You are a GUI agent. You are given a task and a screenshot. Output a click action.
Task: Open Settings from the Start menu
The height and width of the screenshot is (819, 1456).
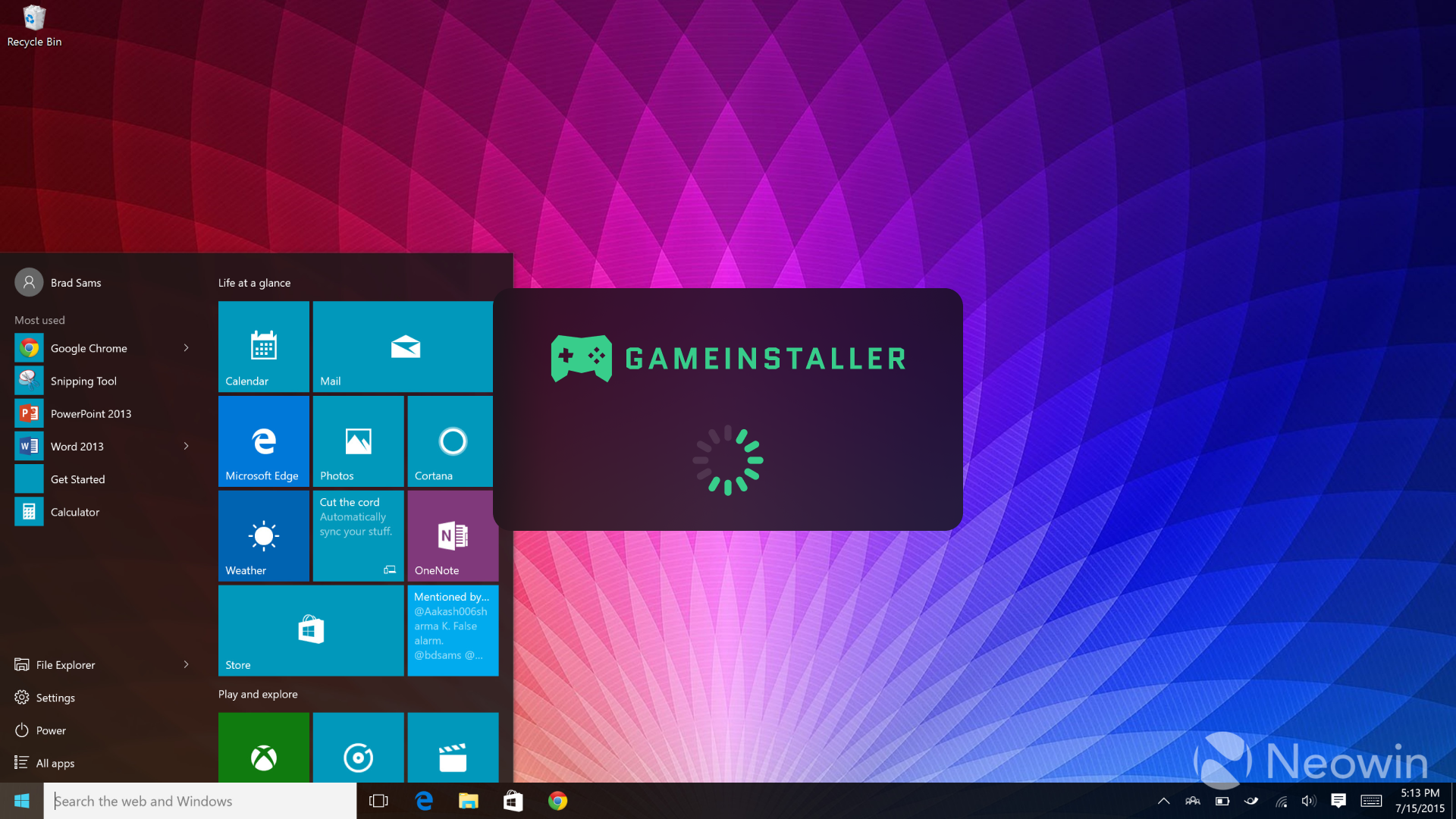(x=55, y=698)
